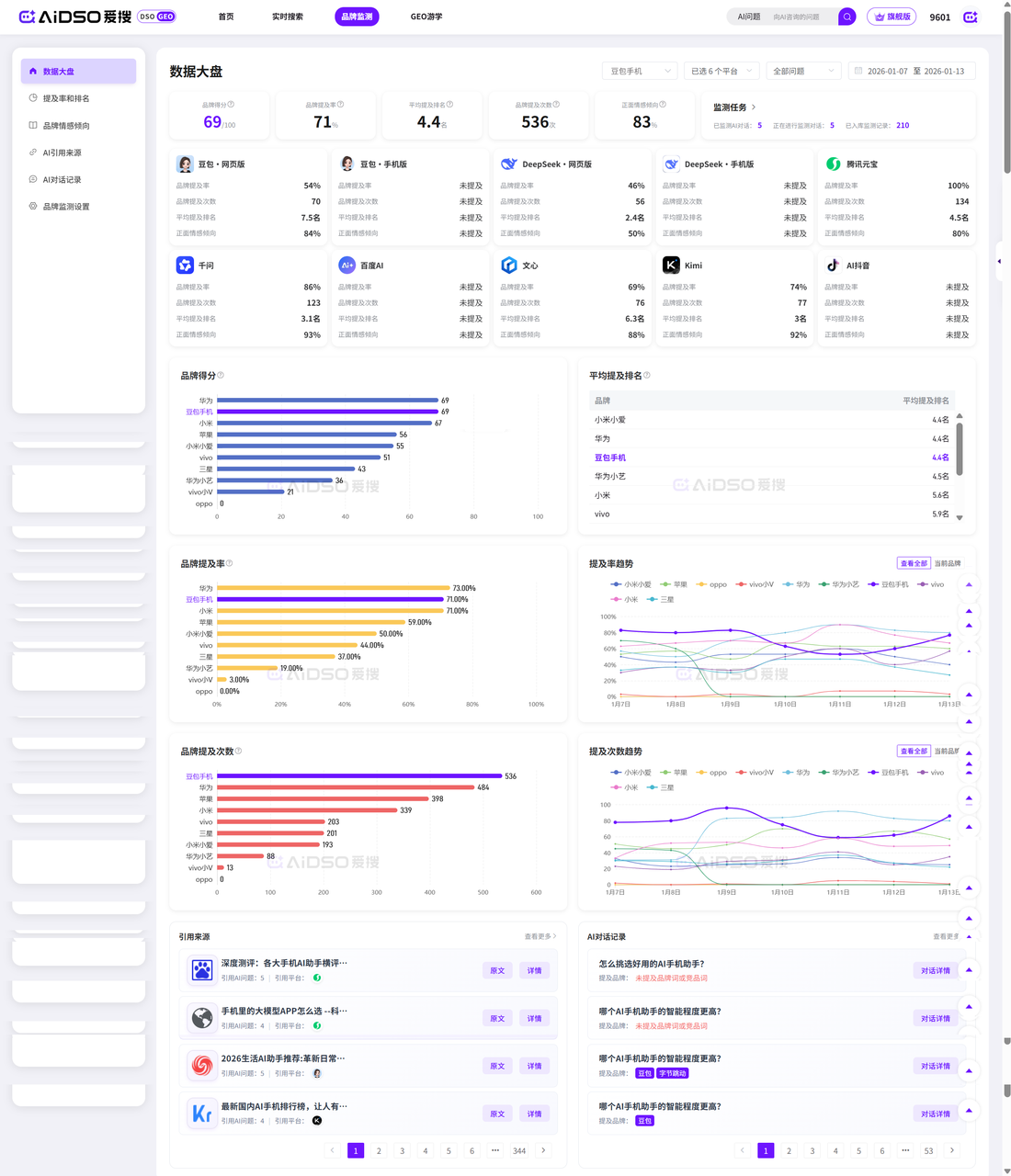The width and height of the screenshot is (1011, 1176).
Task: Click the 平均提及排名 table scrollbar
Action: coord(960,448)
